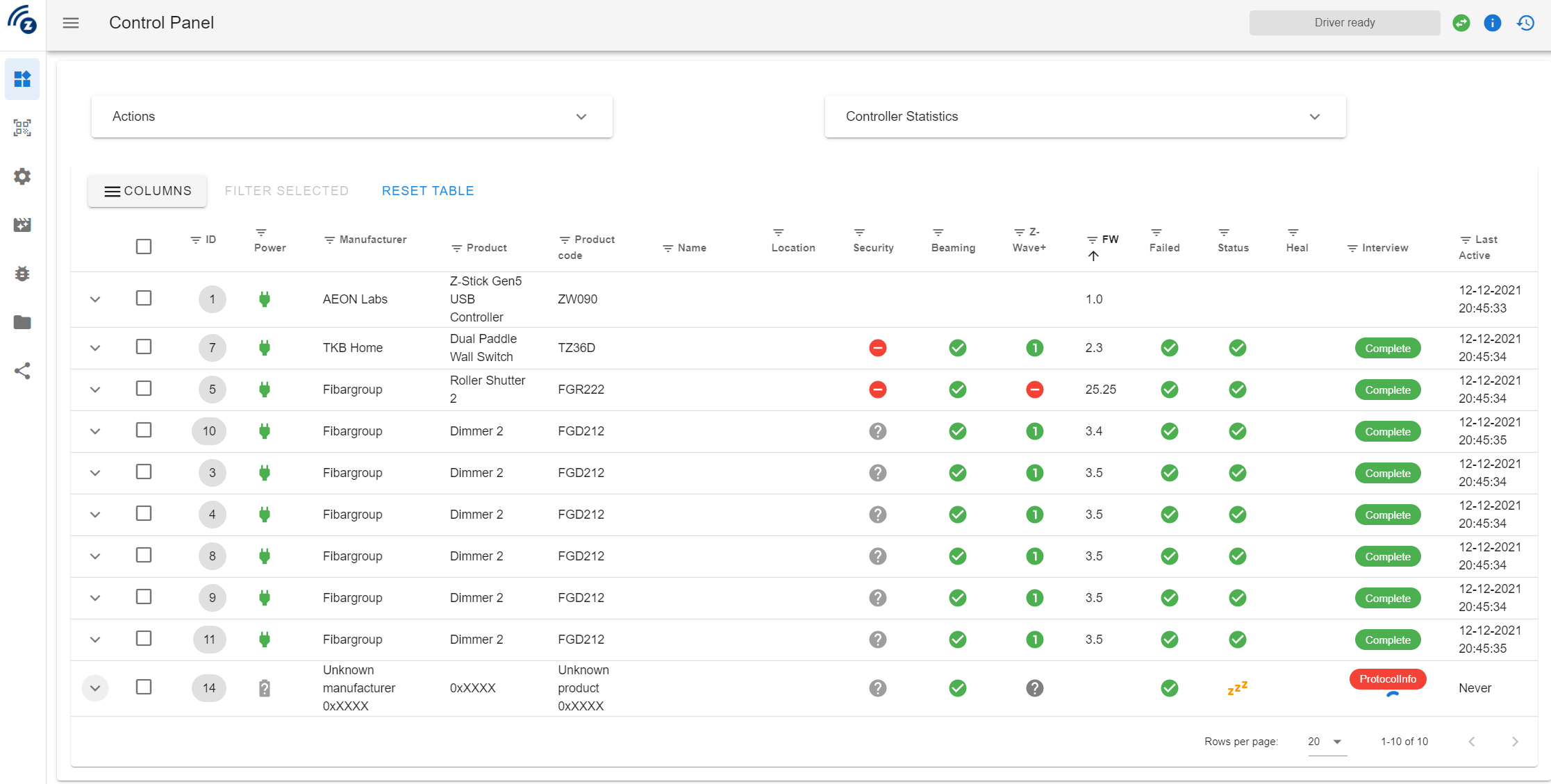Viewport: 1551px width, 784px height.
Task: Expand row details for node 1
Action: coord(95,299)
